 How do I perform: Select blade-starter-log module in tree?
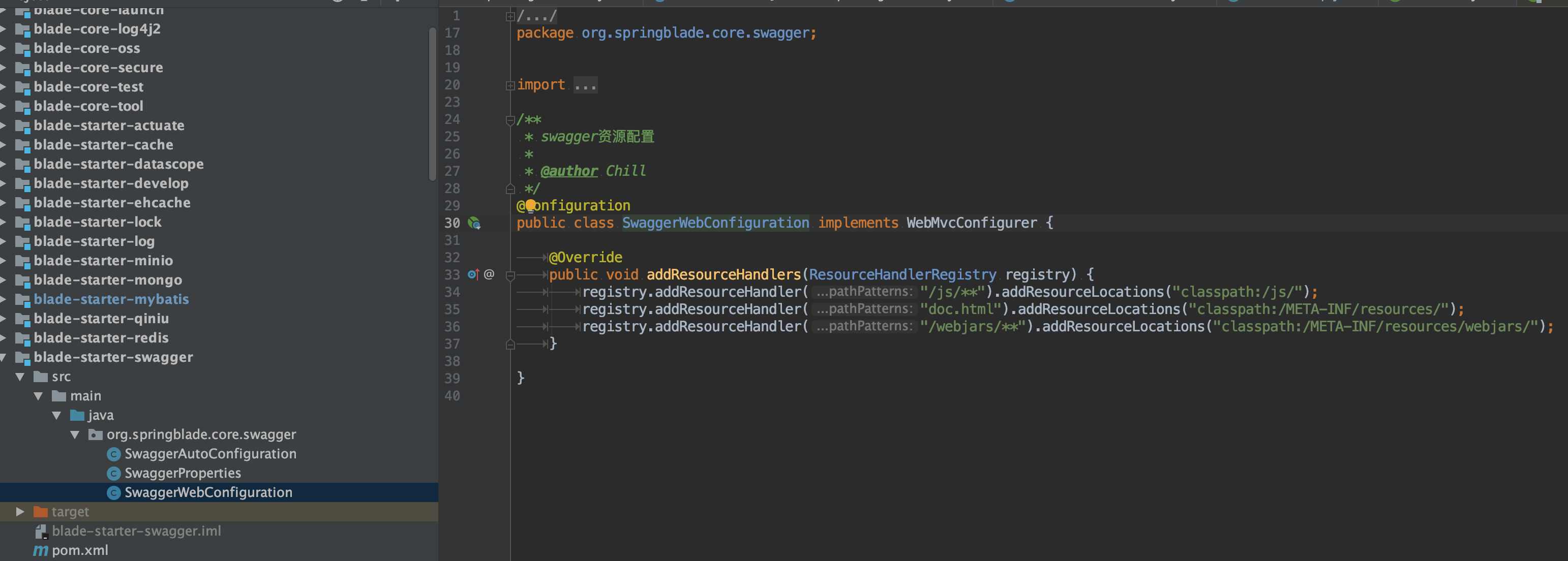pos(95,241)
